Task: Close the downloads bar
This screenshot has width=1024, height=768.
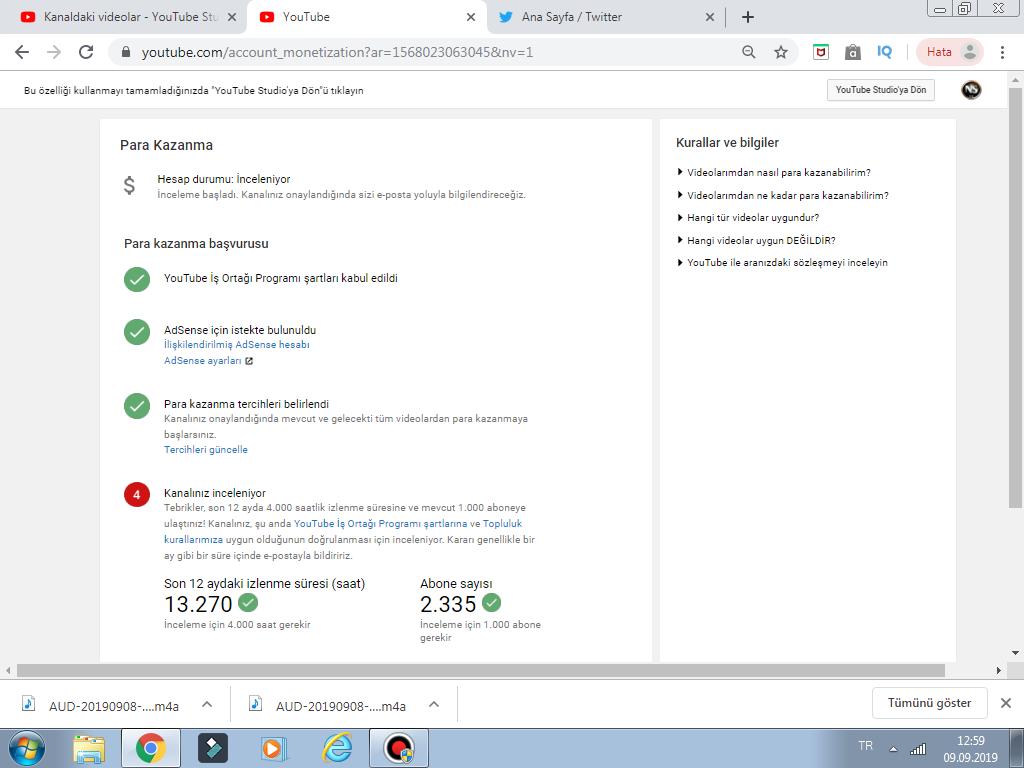Action: click(x=1006, y=703)
